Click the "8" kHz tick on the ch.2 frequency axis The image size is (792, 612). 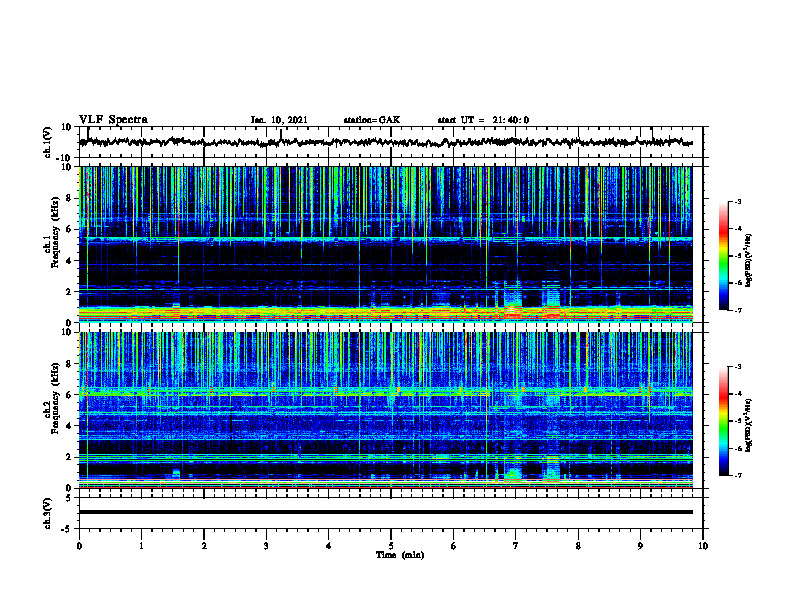pyautogui.click(x=69, y=364)
